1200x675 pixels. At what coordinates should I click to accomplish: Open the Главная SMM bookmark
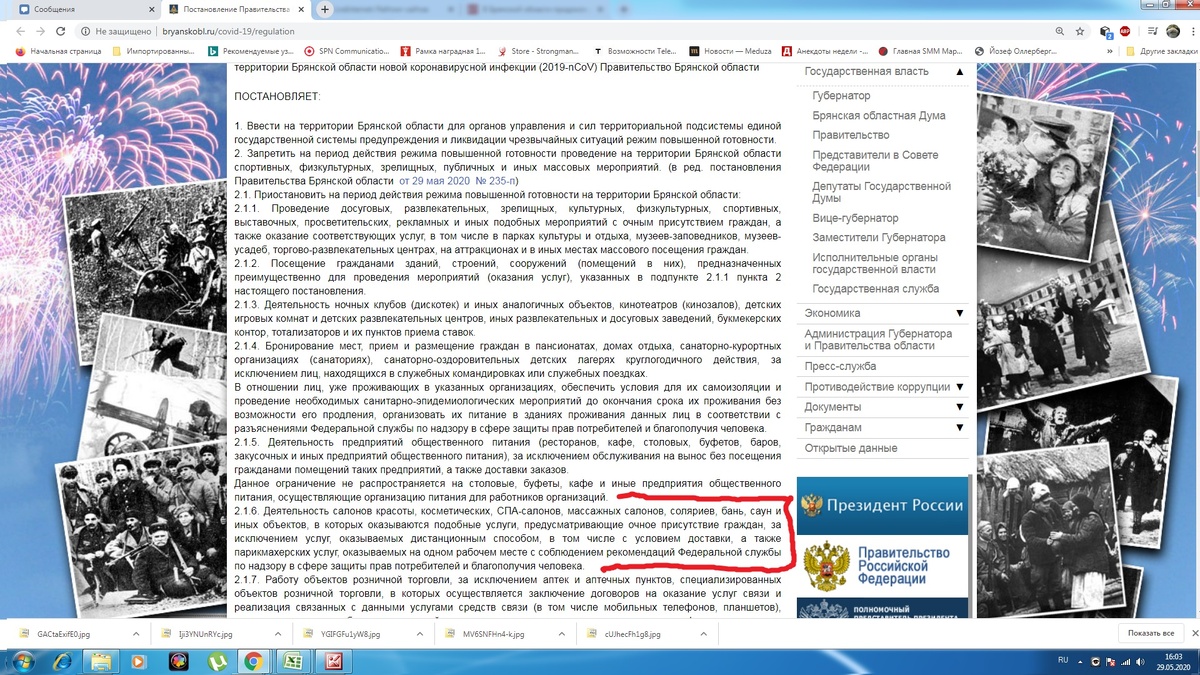point(920,50)
